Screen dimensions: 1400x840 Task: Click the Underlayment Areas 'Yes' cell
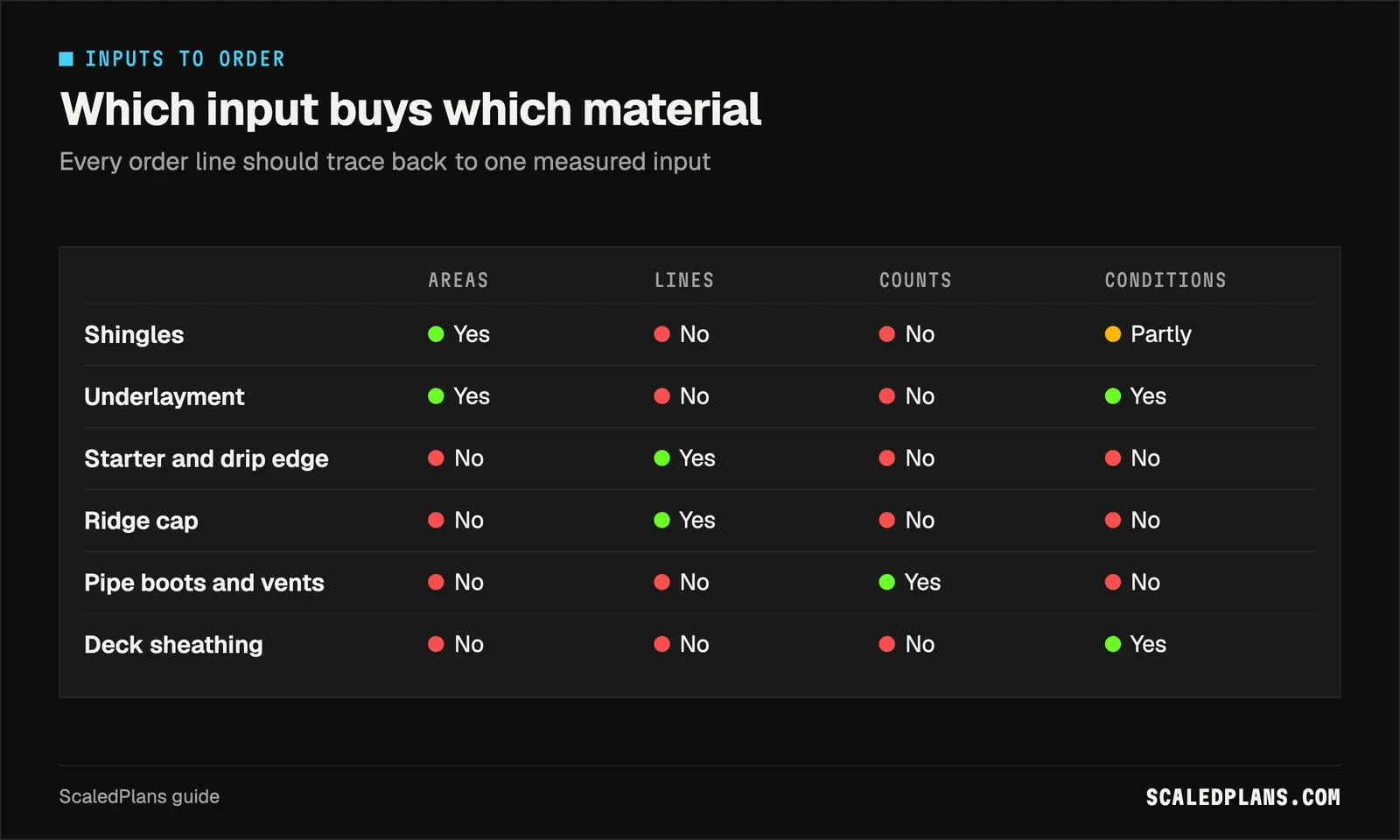click(458, 396)
